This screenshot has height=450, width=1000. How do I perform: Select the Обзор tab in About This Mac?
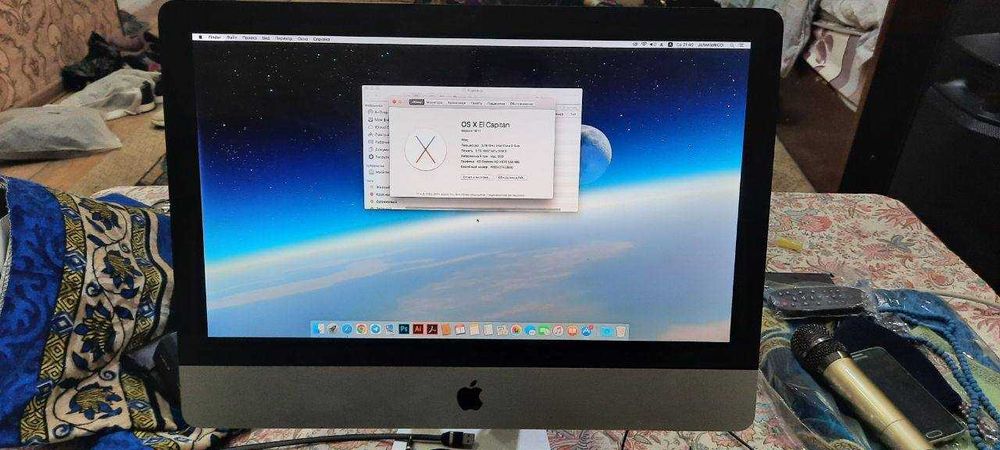416,102
